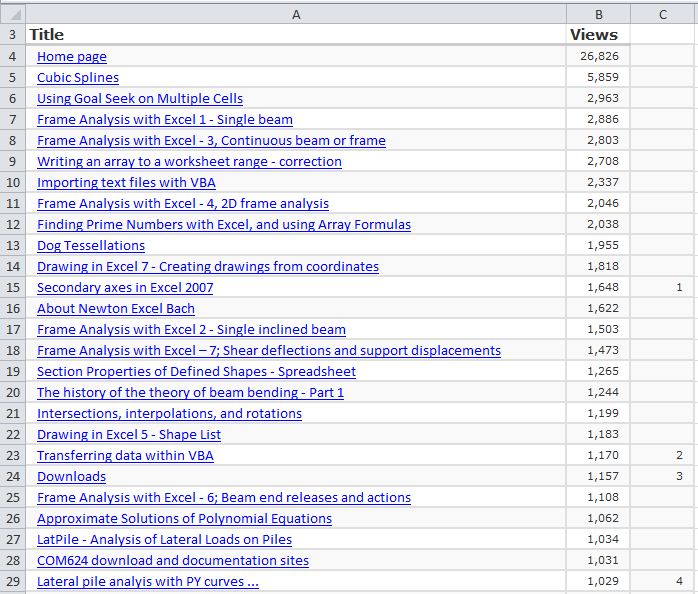The height and width of the screenshot is (594, 698).
Task: Click the Cubic Splines link
Action: (78, 78)
